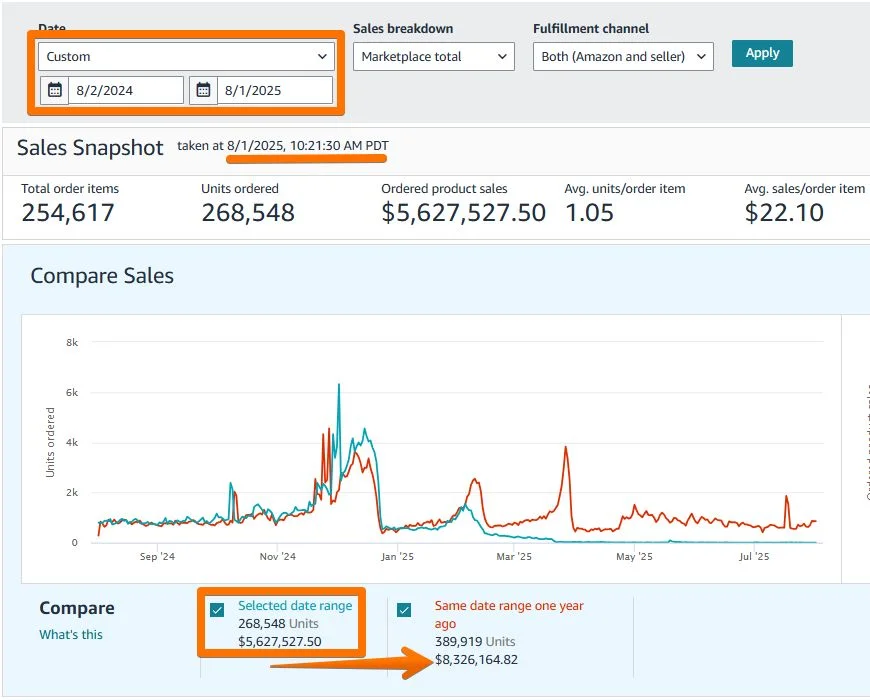Uncheck the Selected date range checkbox
The image size is (870, 700).
click(x=216, y=608)
